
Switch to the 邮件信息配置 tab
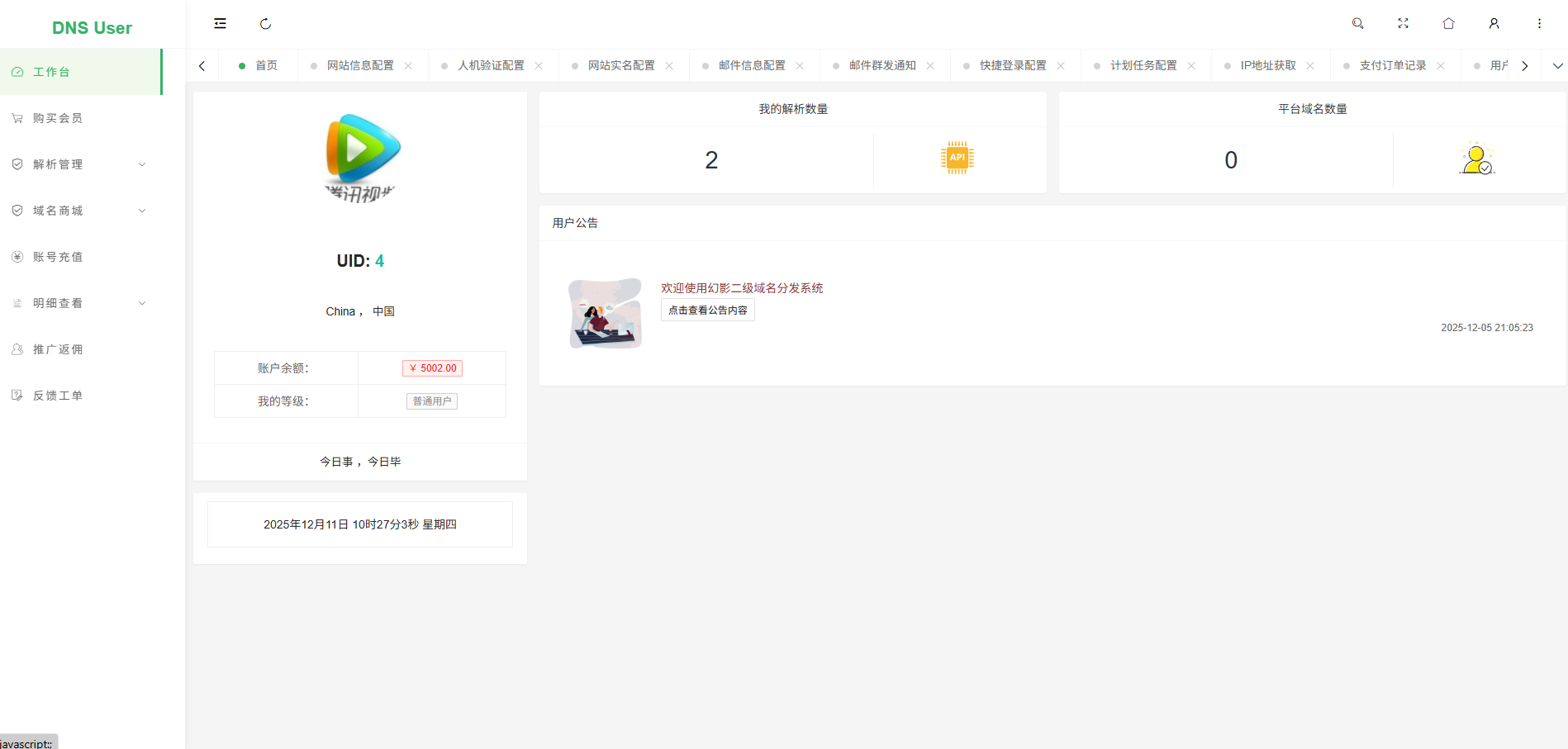(752, 66)
